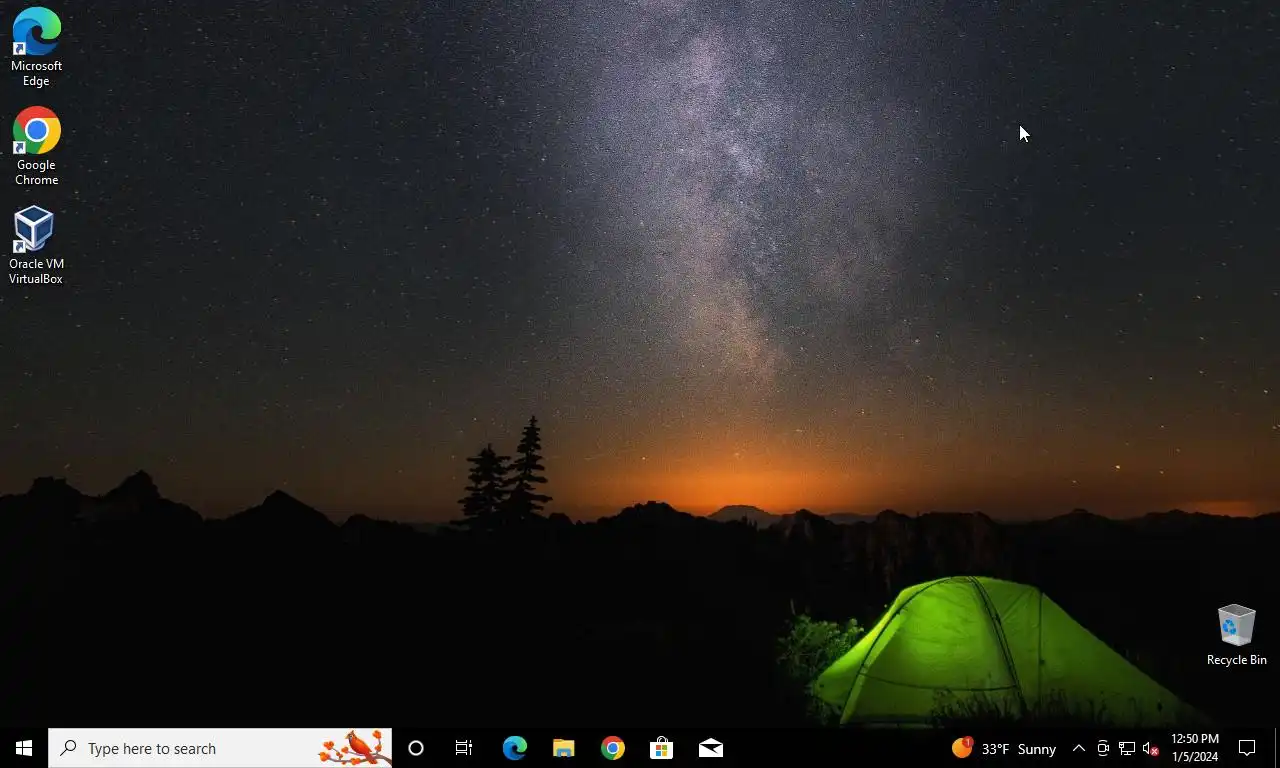Image resolution: width=1280 pixels, height=768 pixels.
Task: Open File Explorer from the taskbar
Action: click(x=563, y=748)
